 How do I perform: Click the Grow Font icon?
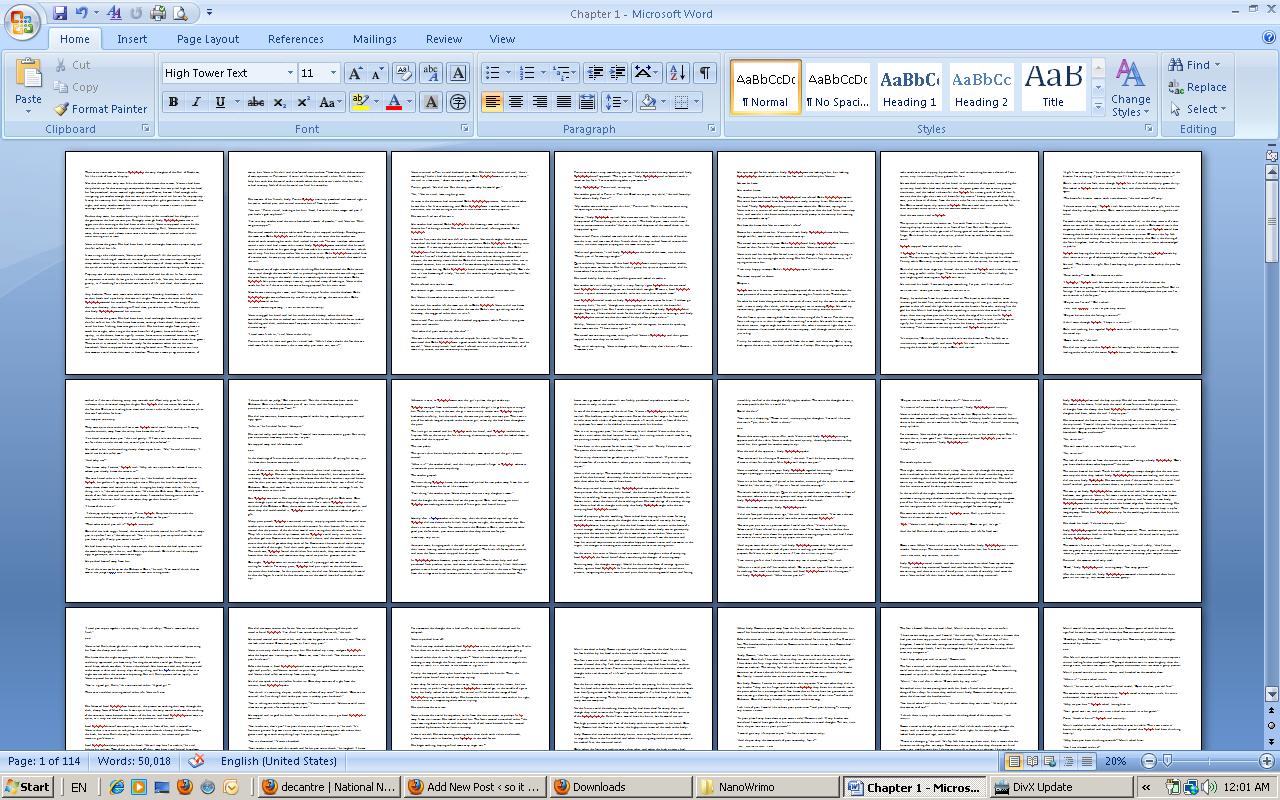pos(355,73)
